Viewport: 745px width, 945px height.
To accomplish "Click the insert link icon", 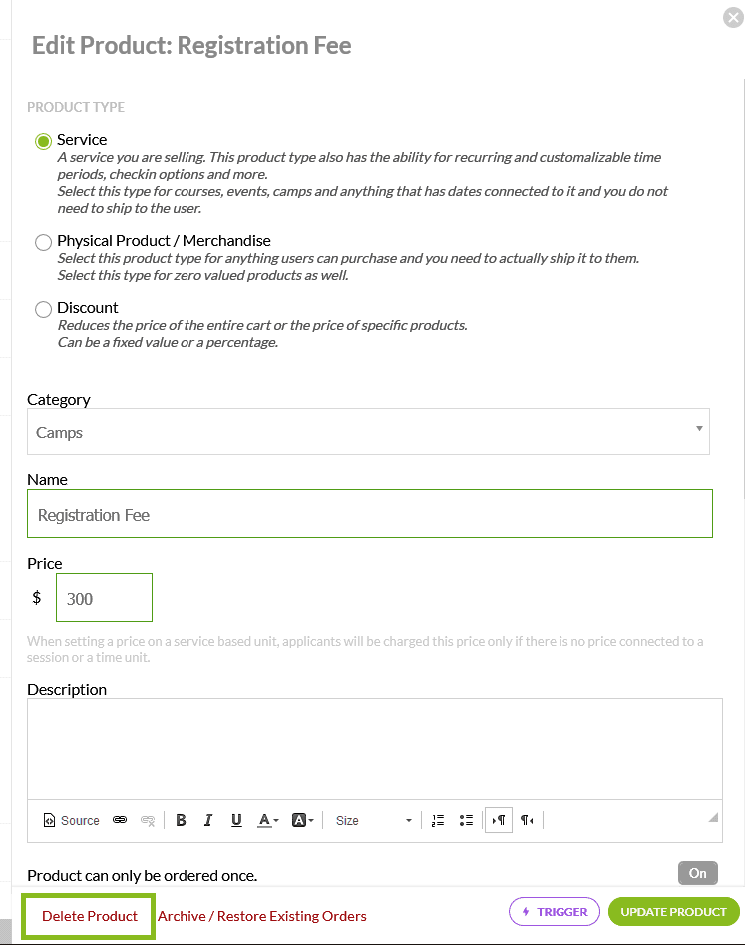I will (120, 821).
